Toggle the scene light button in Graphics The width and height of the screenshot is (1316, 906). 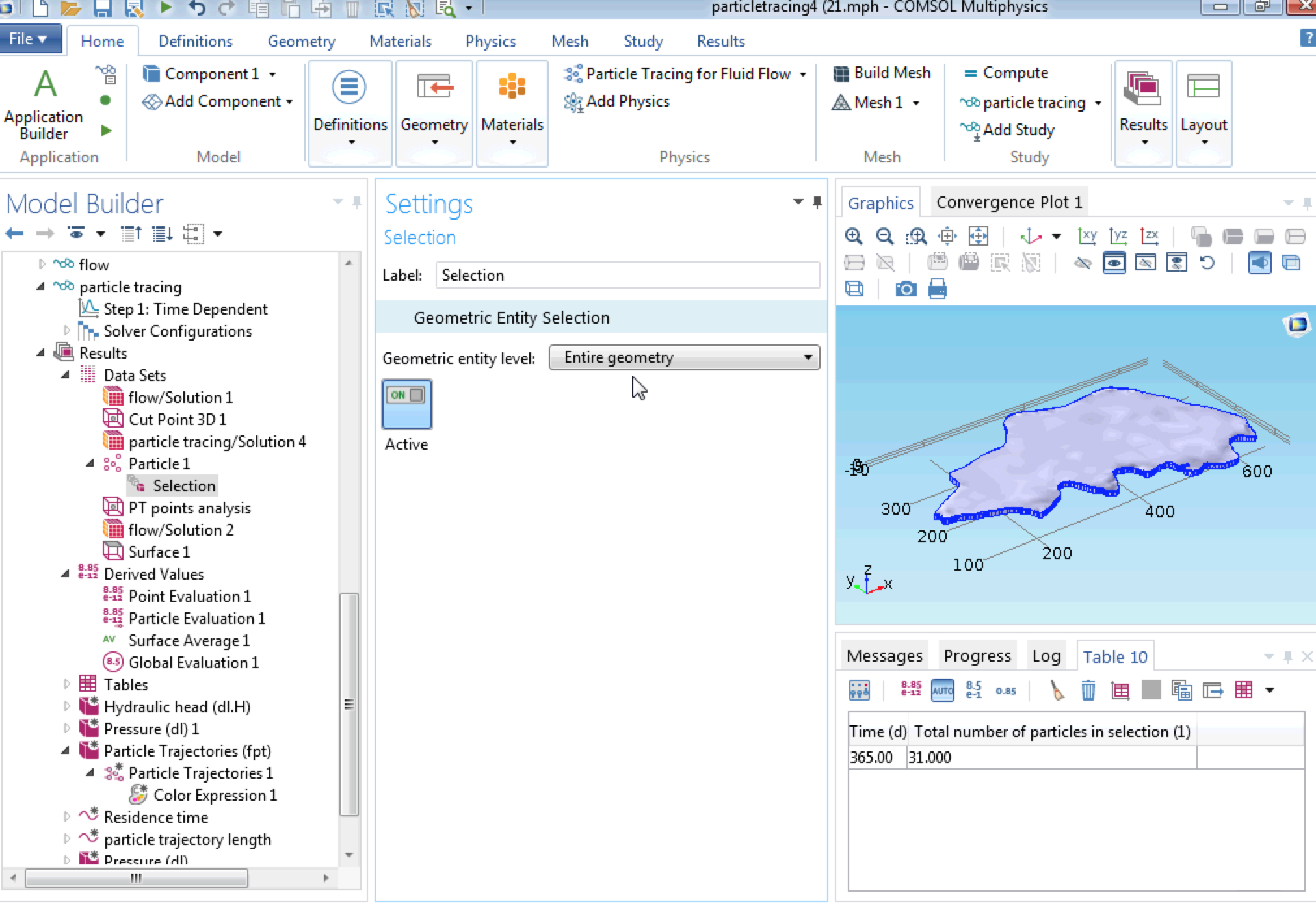[1259, 263]
